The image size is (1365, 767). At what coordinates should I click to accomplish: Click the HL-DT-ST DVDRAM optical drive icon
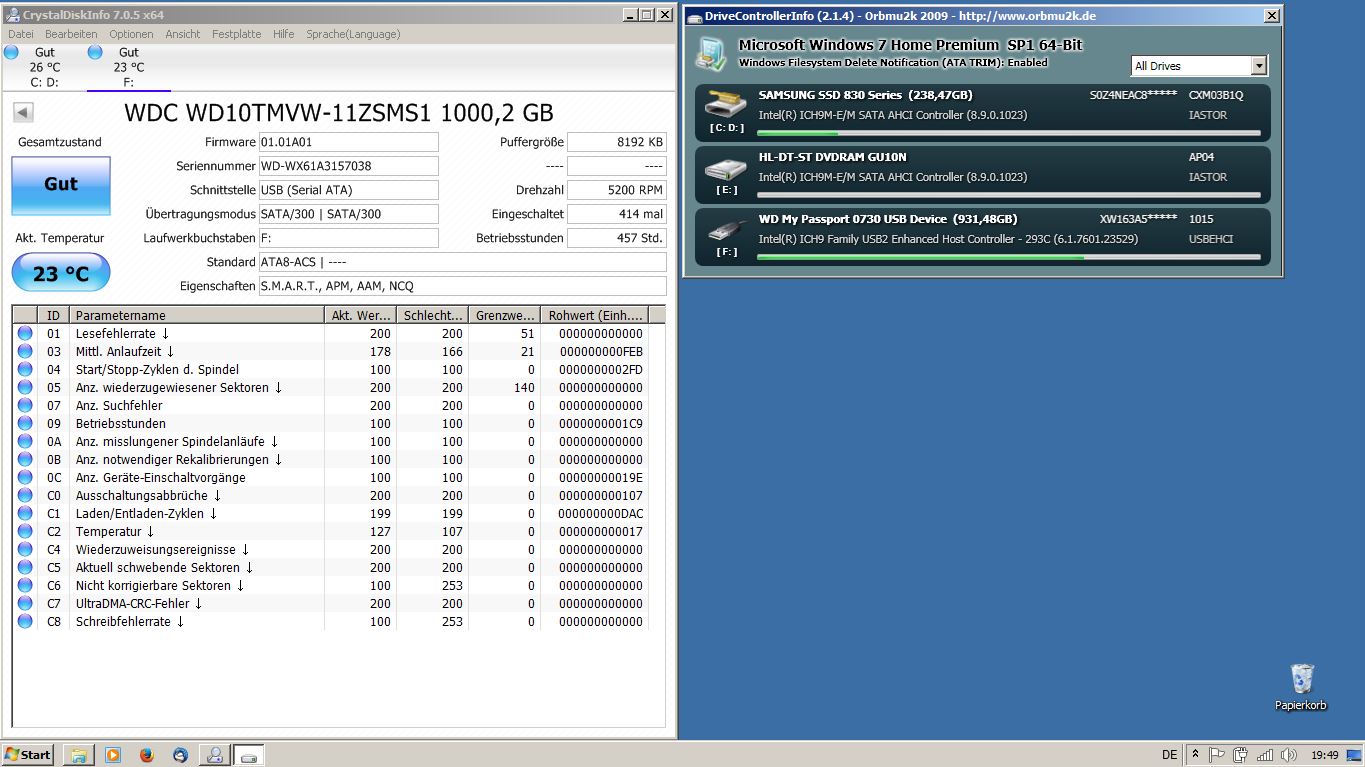tap(726, 167)
